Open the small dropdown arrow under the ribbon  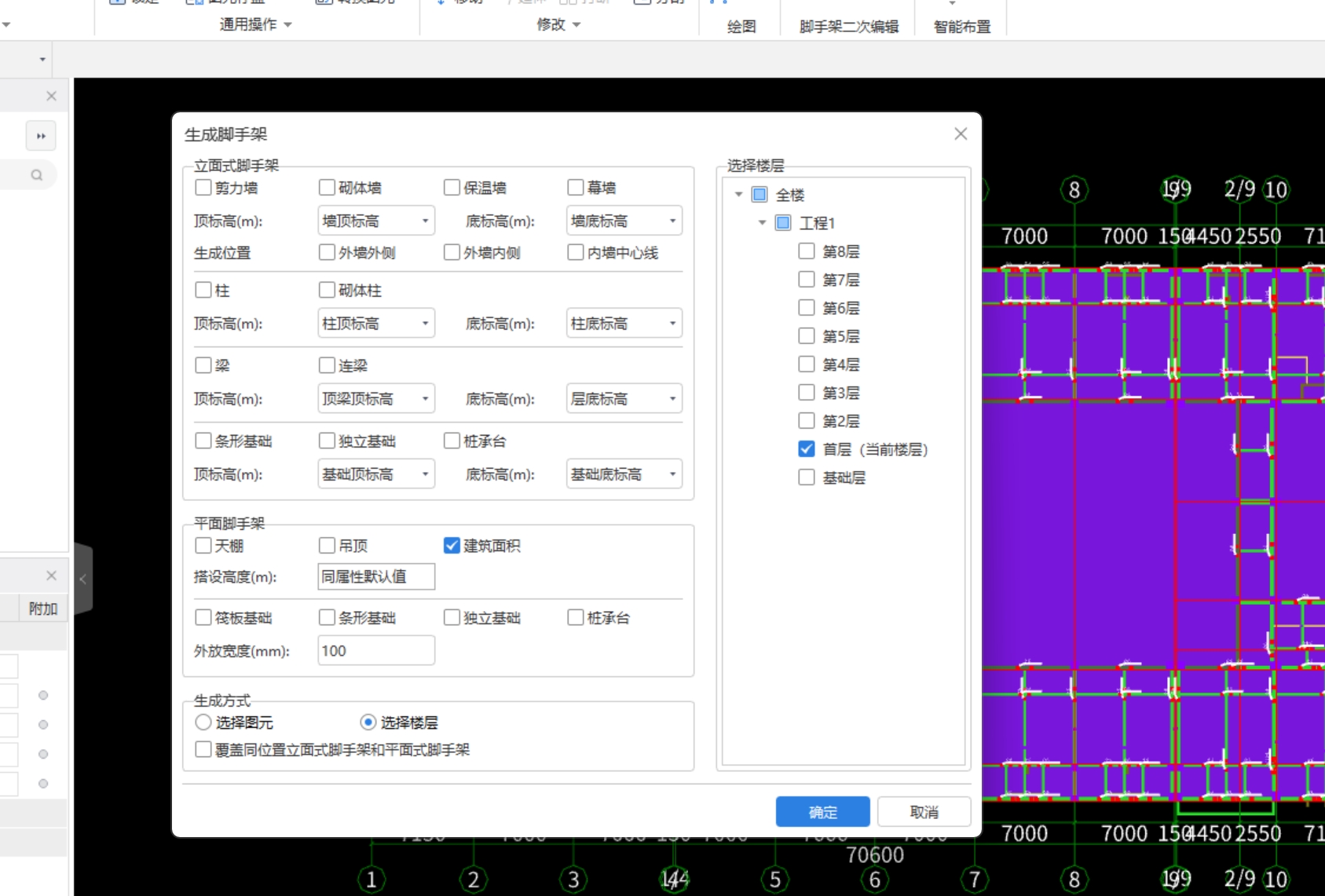point(42,59)
